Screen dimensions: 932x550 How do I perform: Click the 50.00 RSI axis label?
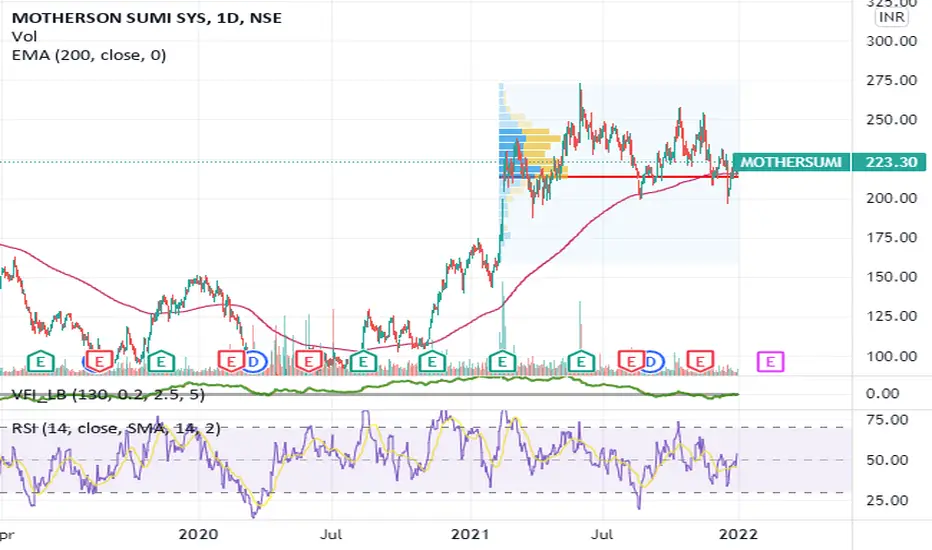point(887,460)
